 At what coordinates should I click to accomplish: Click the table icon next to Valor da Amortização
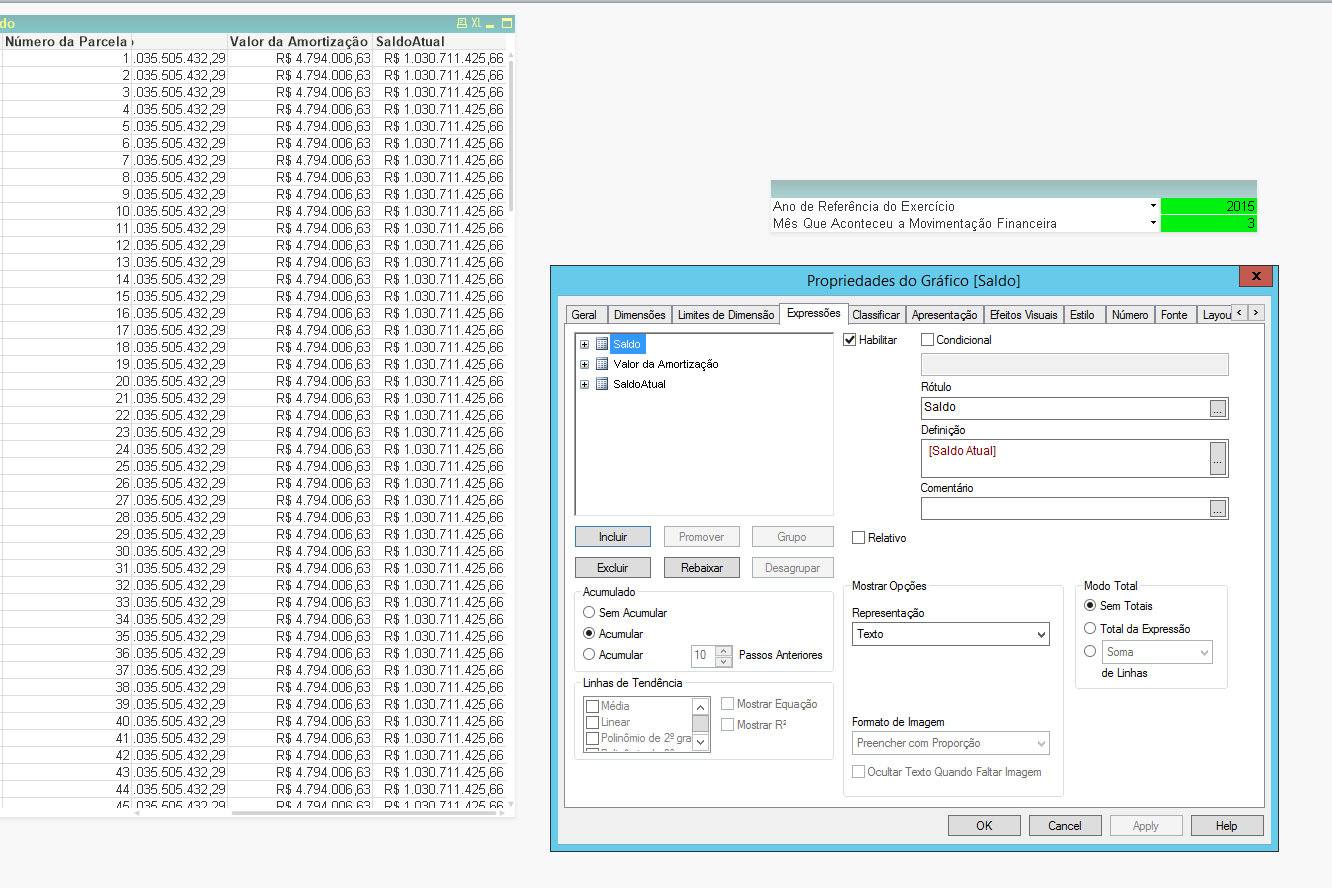601,364
